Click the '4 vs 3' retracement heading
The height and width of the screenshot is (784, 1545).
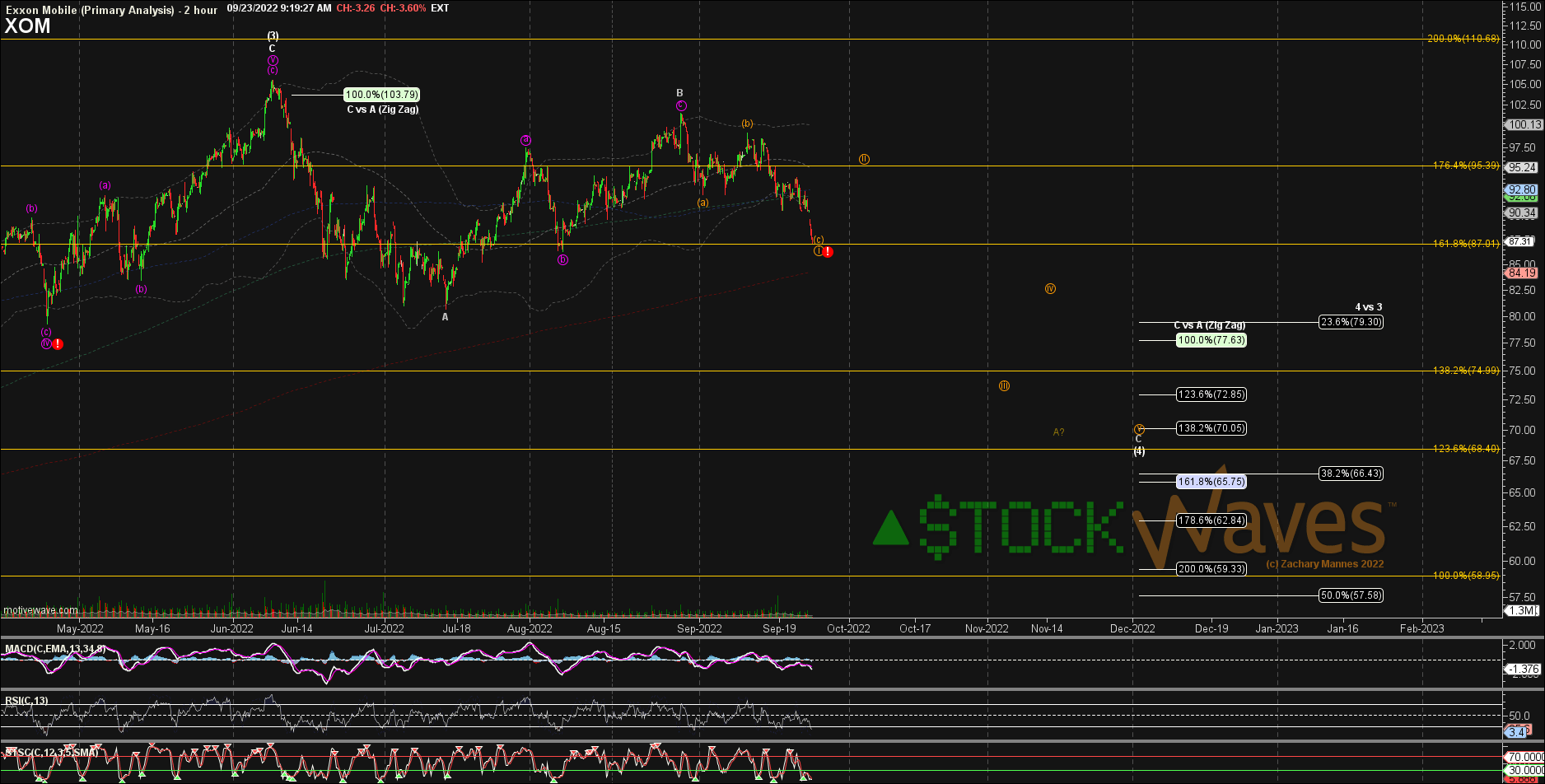coord(1369,307)
